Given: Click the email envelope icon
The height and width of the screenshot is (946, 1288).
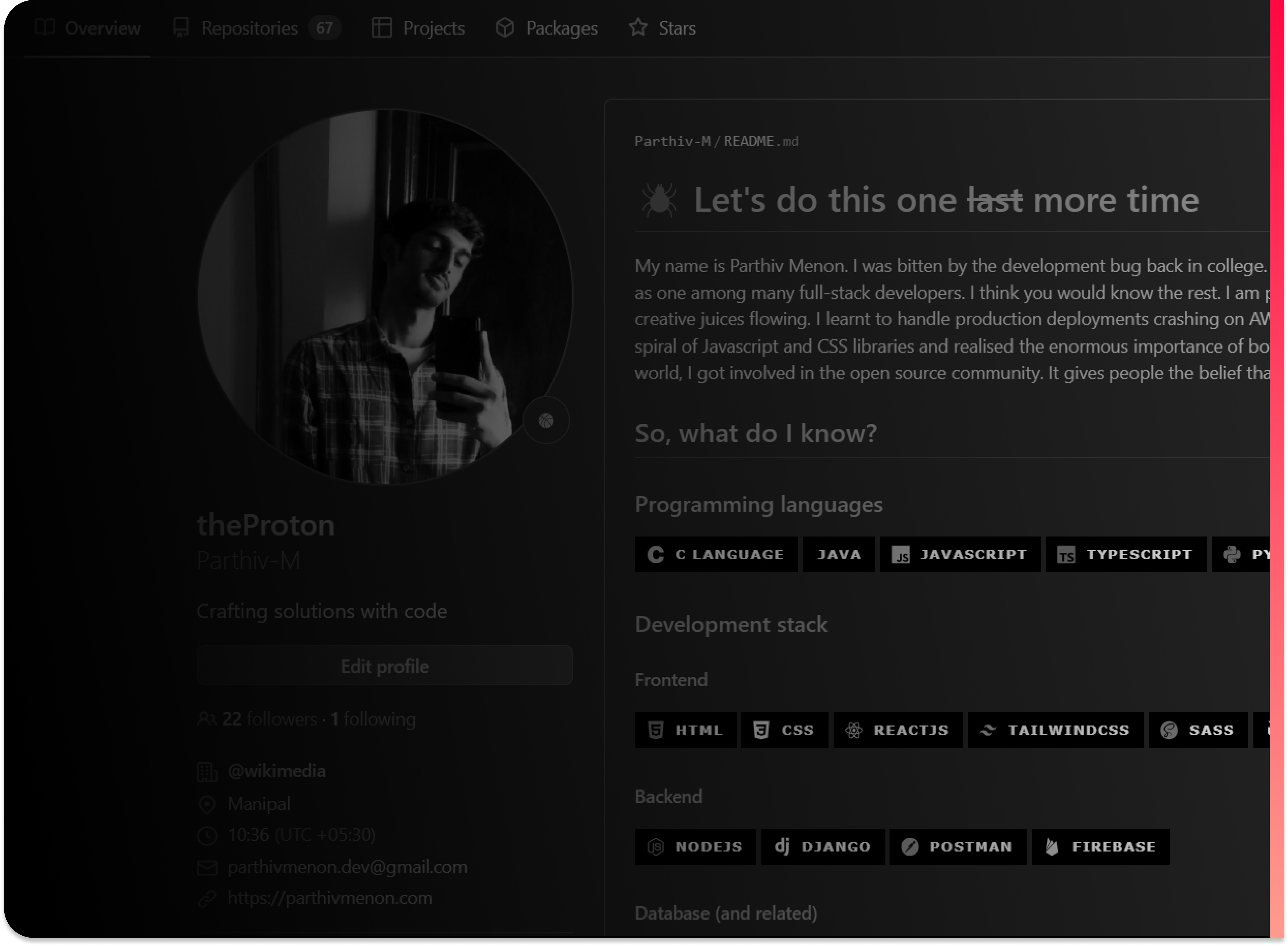Looking at the screenshot, I should pyautogui.click(x=207, y=867).
